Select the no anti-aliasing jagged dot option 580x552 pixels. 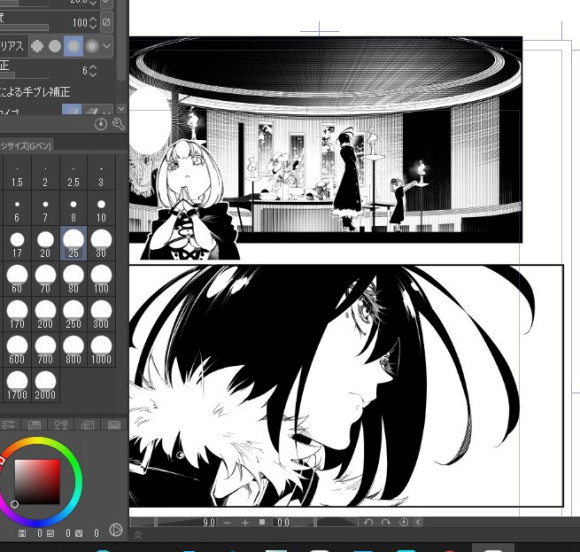(37, 46)
